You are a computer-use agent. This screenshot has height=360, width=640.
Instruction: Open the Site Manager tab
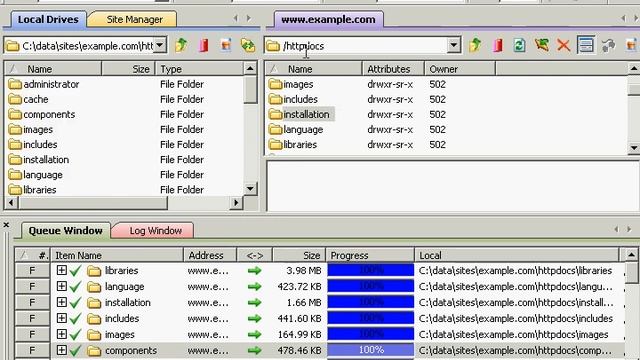click(x=134, y=19)
